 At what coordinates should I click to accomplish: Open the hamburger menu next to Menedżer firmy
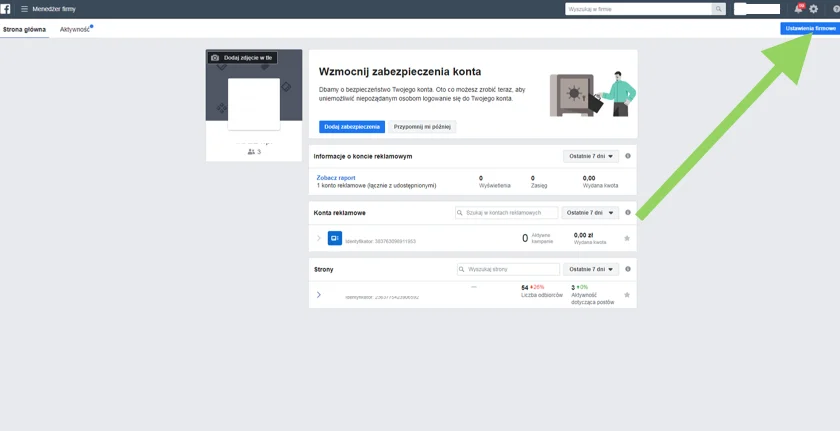(24, 9)
